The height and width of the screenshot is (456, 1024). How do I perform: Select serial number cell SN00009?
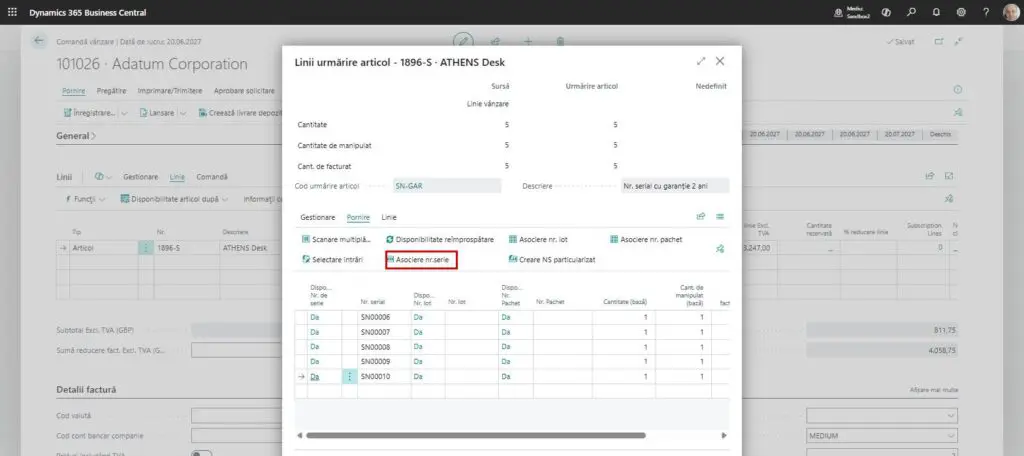[x=384, y=361]
